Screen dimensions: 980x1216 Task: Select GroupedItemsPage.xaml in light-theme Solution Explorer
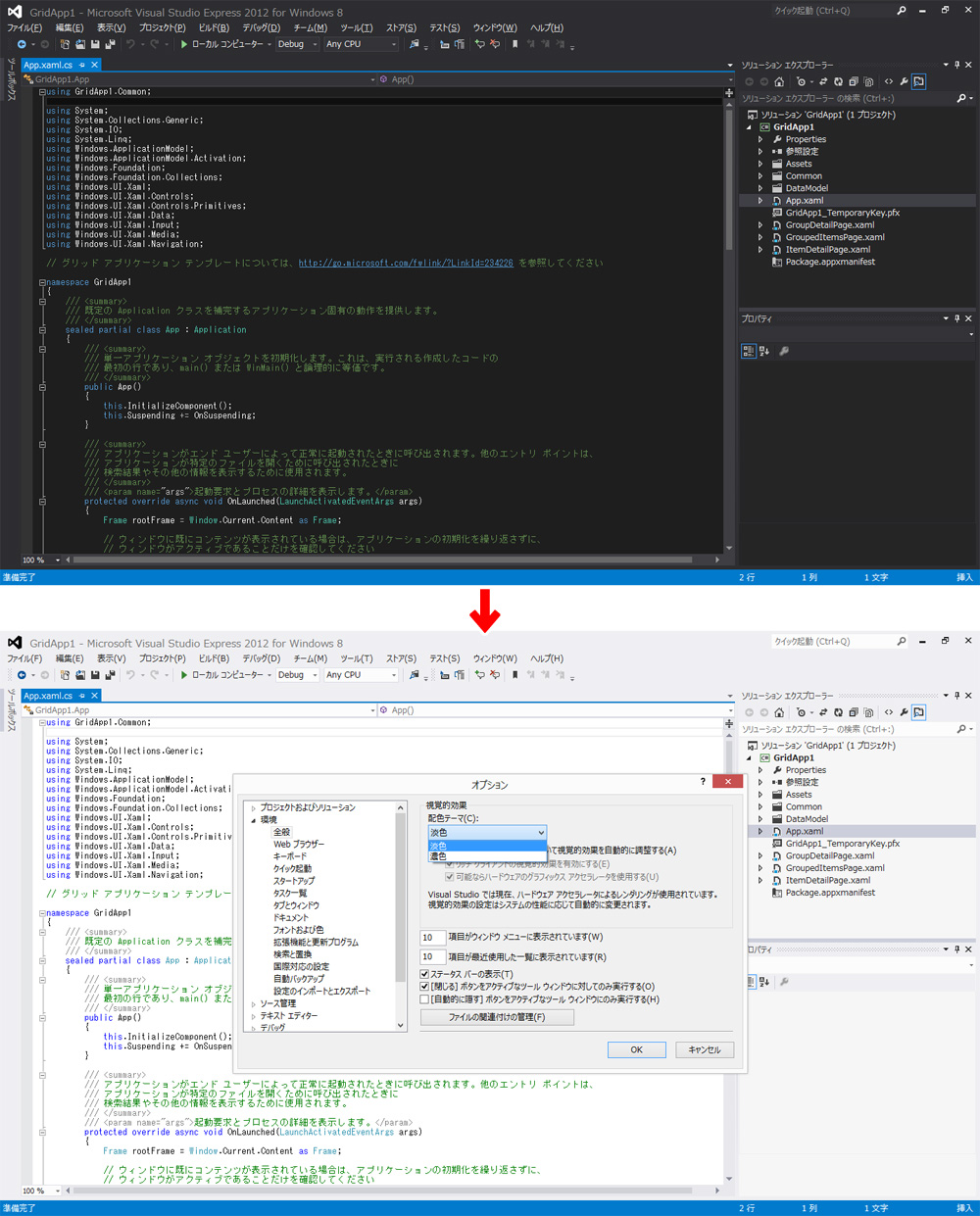coord(835,868)
